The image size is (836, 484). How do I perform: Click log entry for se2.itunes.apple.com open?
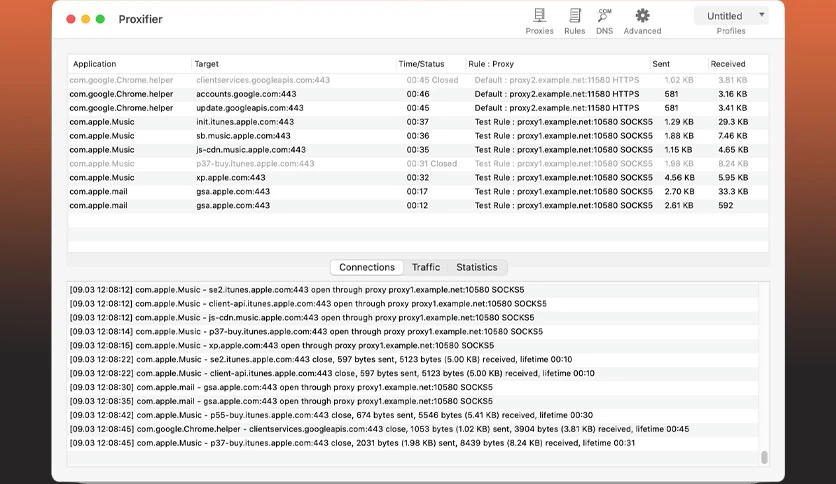coord(413,289)
